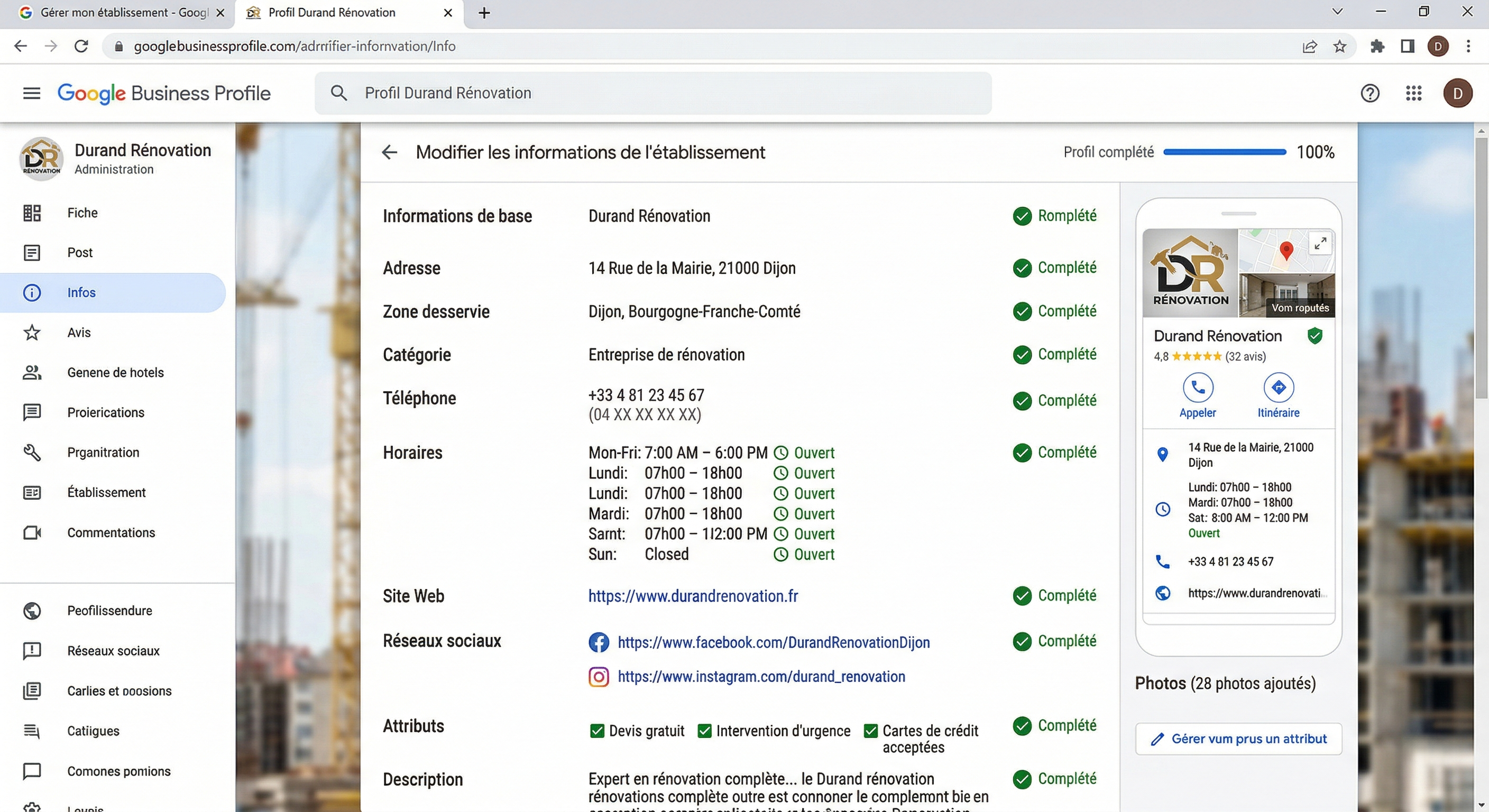
Task: Open the hamburger navigation menu
Action: pyautogui.click(x=31, y=93)
